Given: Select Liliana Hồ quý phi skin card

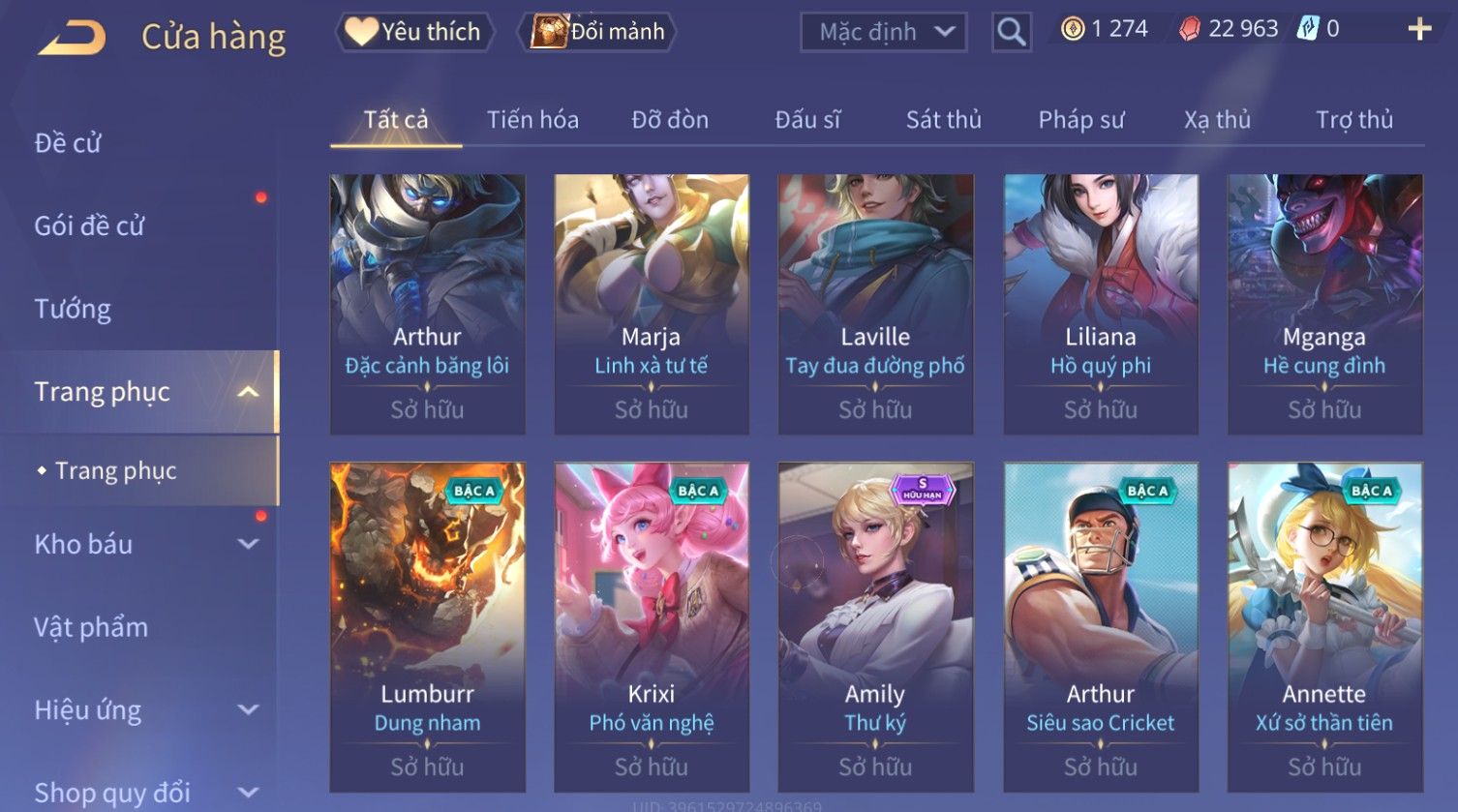Looking at the screenshot, I should tap(1101, 304).
